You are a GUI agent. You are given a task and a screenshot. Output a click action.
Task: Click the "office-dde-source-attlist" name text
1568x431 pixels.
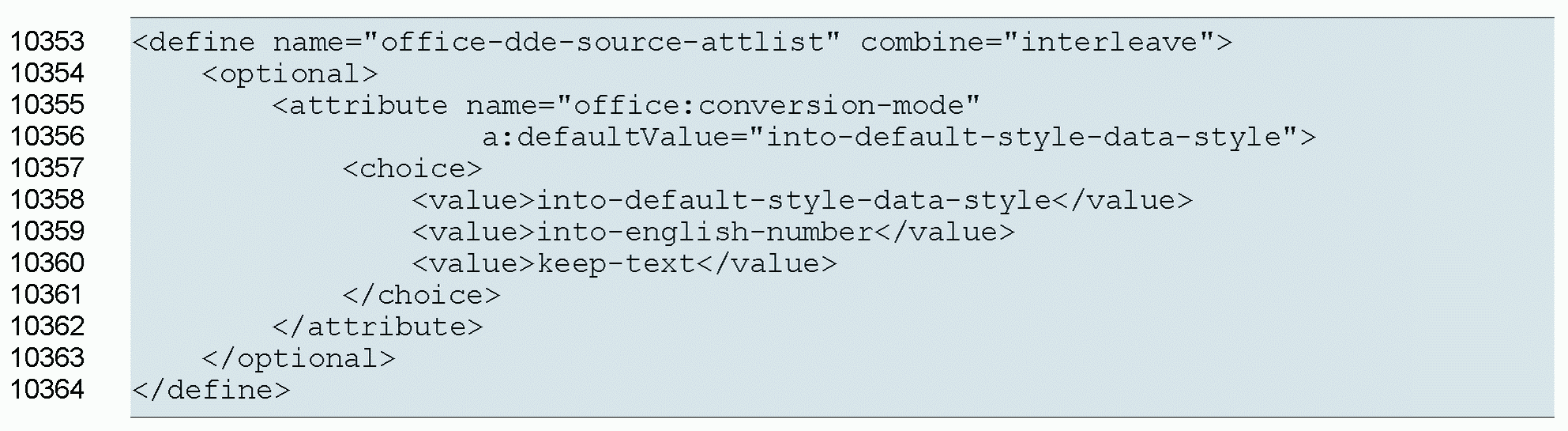(x=610, y=41)
